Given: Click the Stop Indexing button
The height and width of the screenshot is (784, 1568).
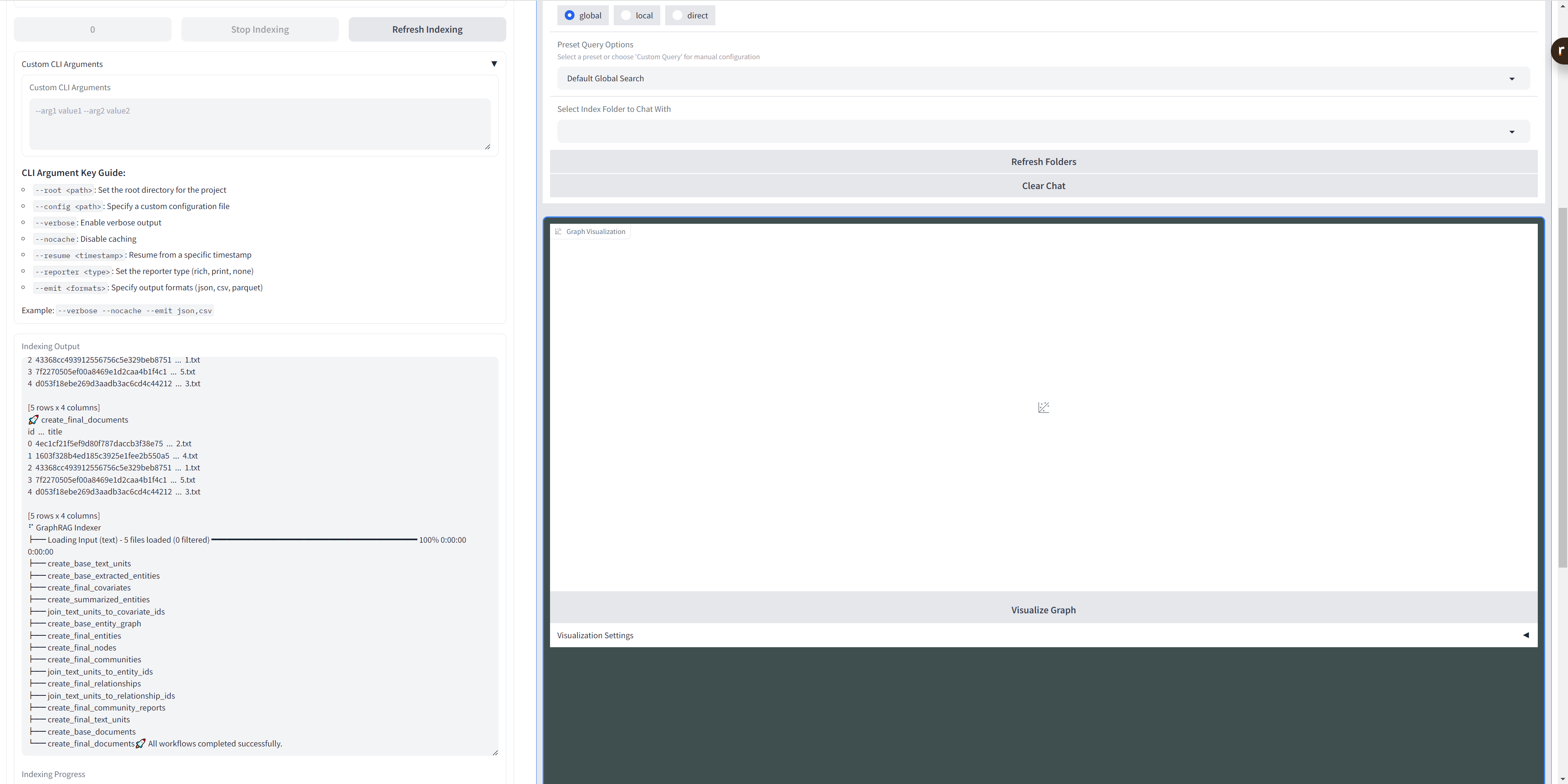Looking at the screenshot, I should (260, 29).
